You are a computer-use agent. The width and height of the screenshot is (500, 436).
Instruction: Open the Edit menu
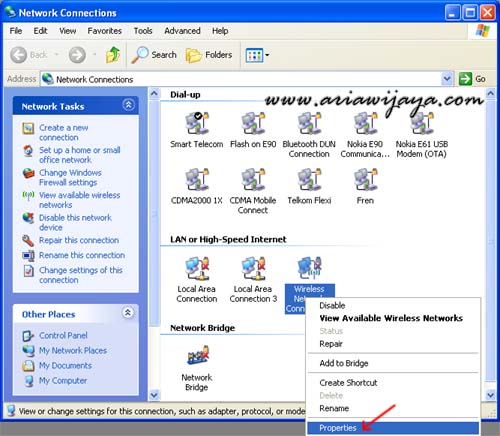pos(40,31)
